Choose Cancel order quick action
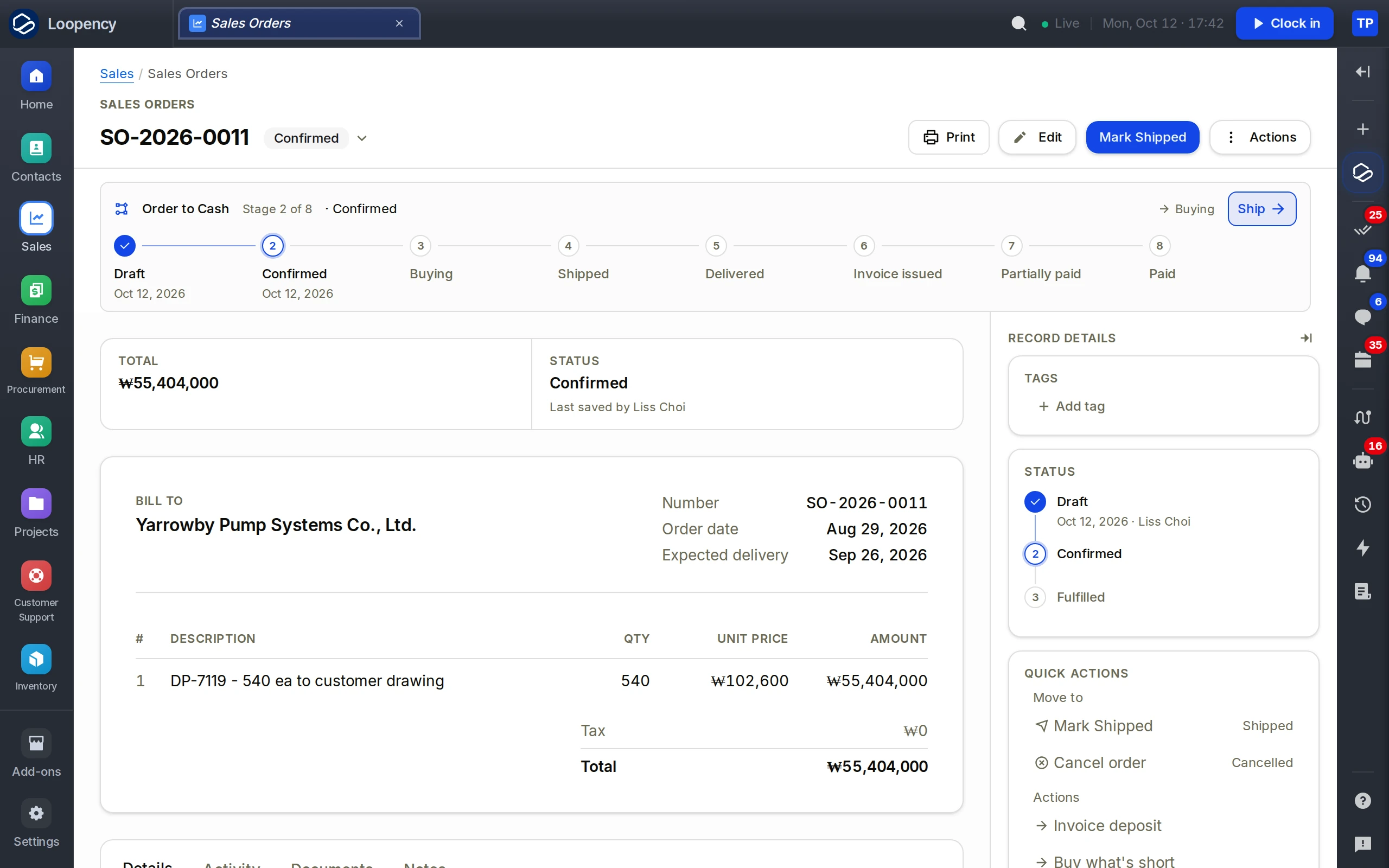The image size is (1389, 868). click(1163, 763)
